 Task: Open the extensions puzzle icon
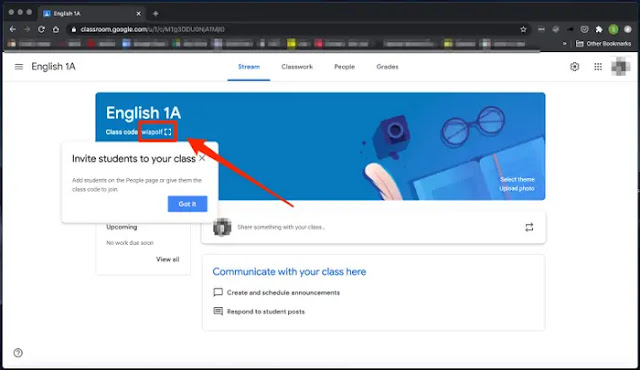coord(599,29)
